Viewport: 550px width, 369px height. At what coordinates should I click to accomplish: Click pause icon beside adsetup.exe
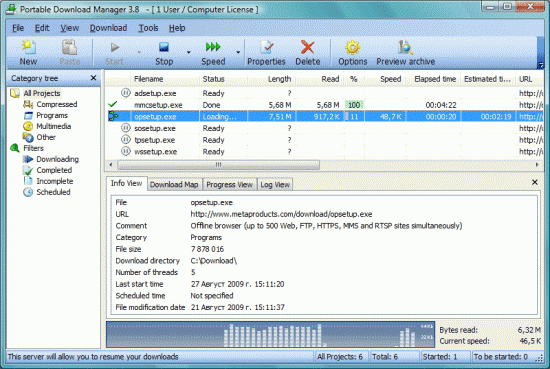126,93
